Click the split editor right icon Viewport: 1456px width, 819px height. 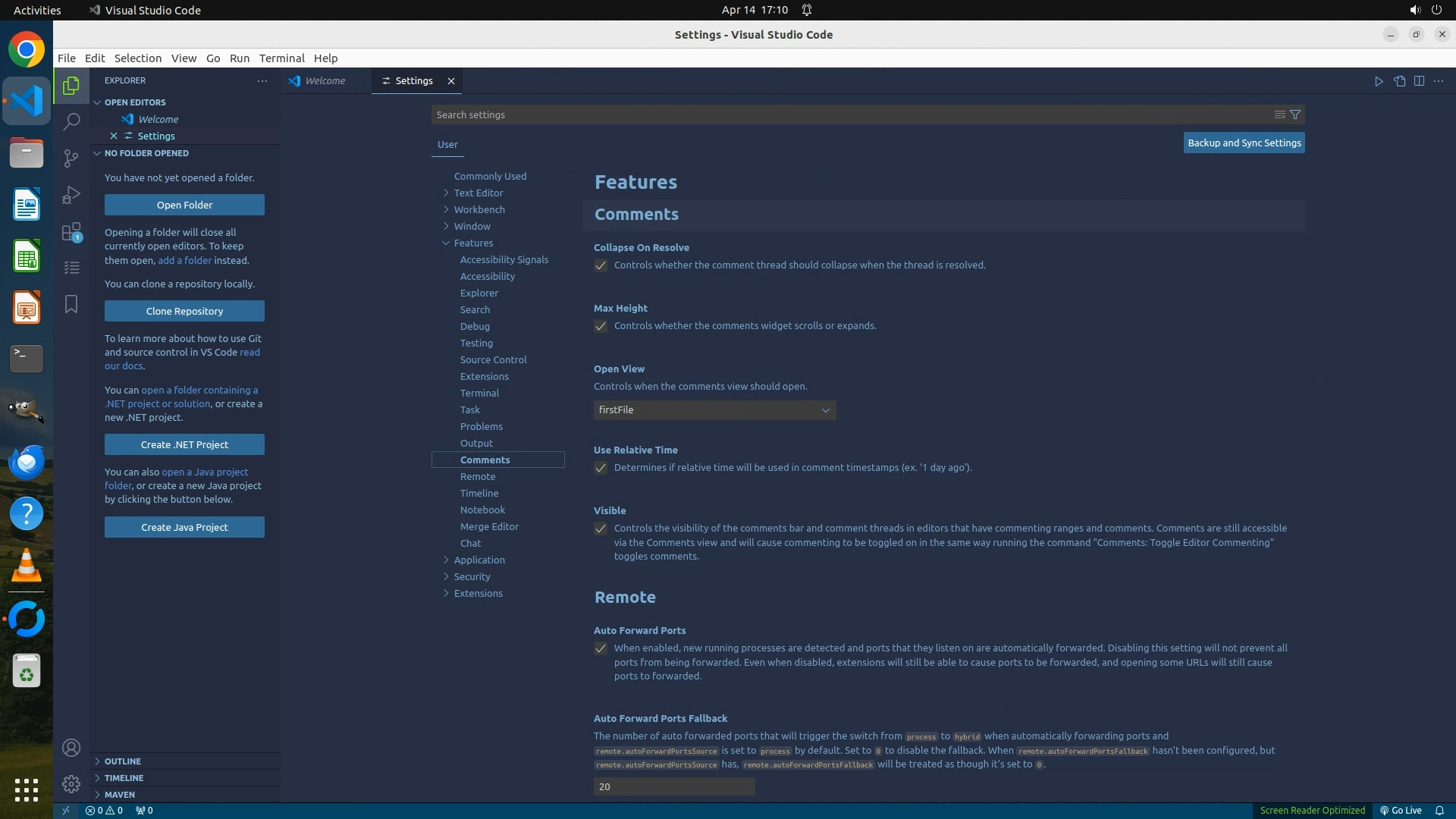[x=1419, y=81]
